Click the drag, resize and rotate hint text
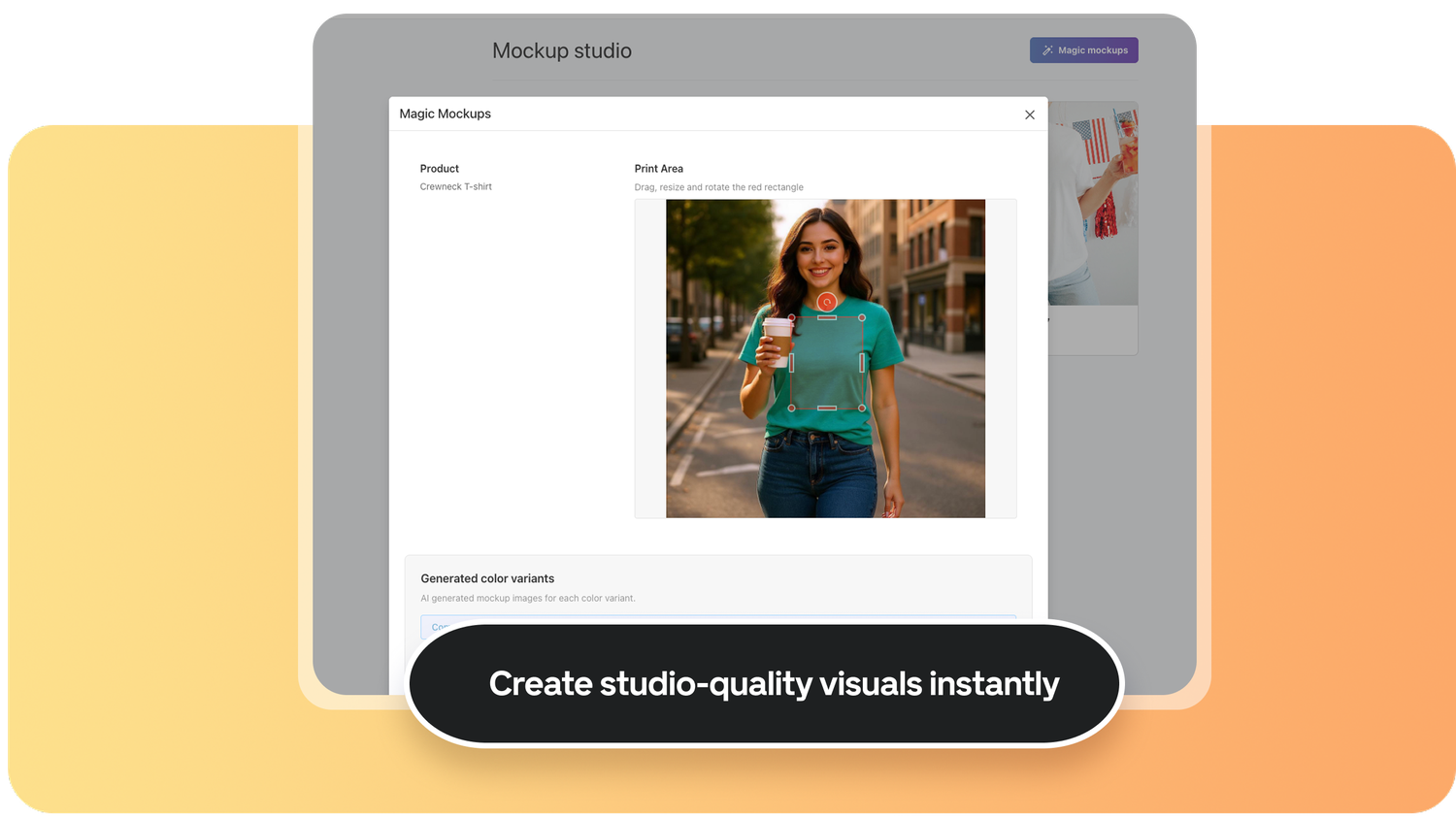This screenshot has height=819, width=1456. tap(718, 187)
